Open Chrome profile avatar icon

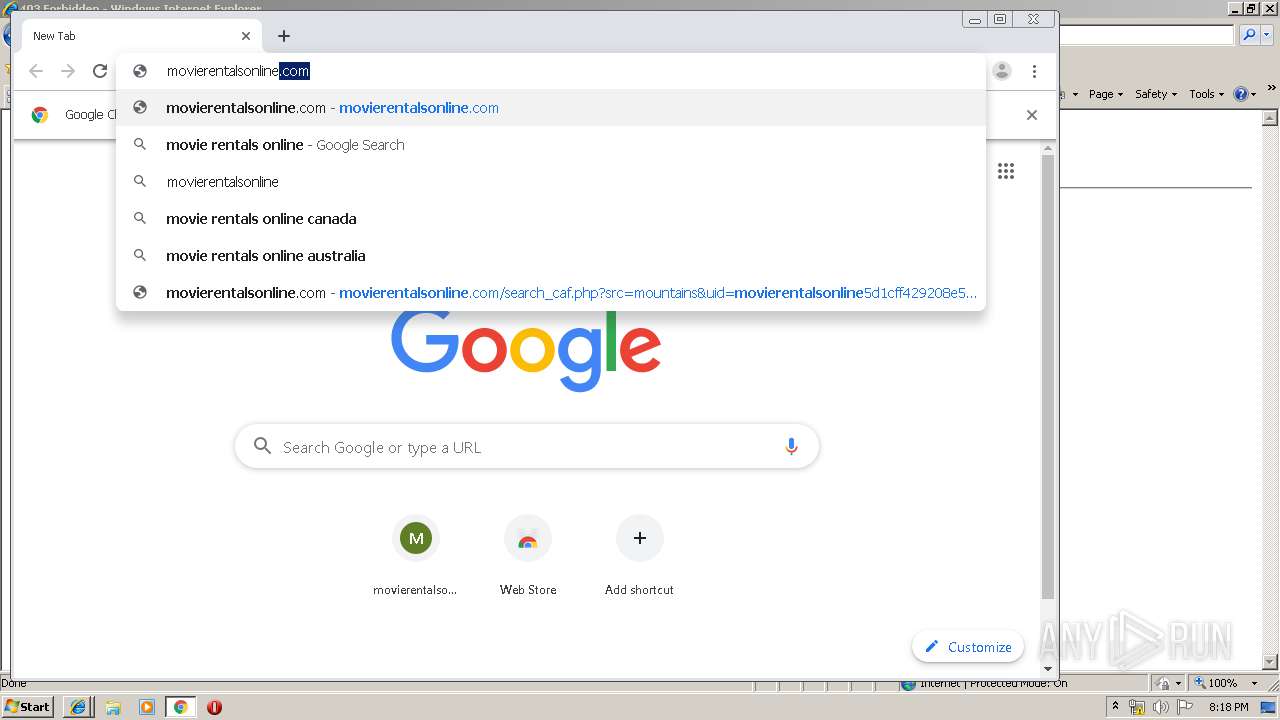click(1002, 71)
